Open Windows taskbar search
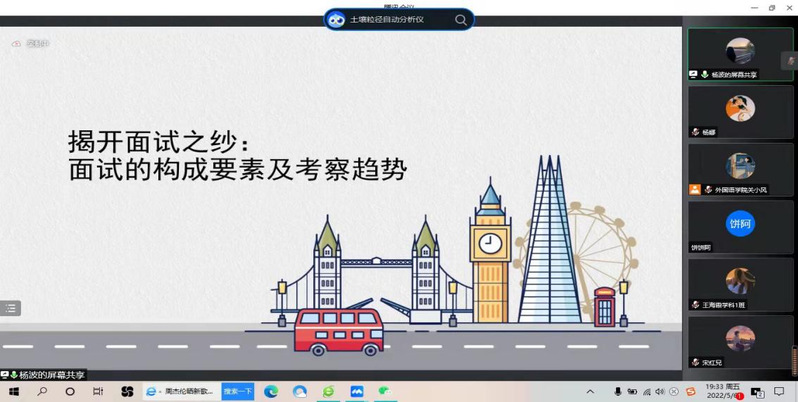 point(42,392)
